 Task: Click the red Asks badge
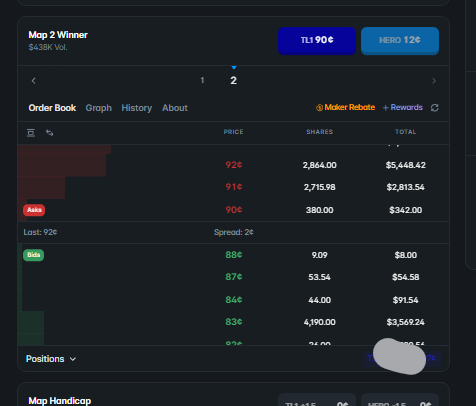(x=34, y=210)
